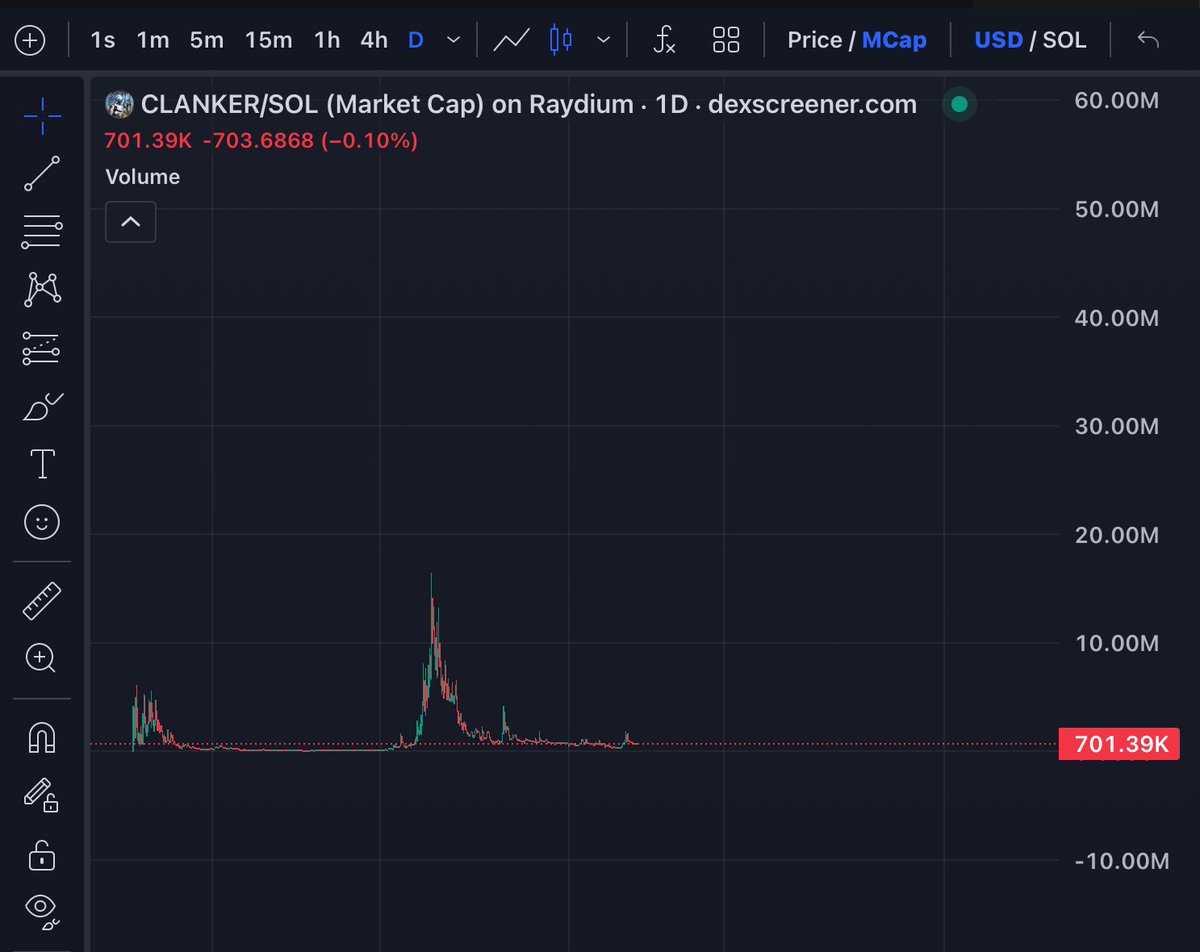Activate the zoom in tool
This screenshot has width=1200, height=952.
[x=42, y=658]
